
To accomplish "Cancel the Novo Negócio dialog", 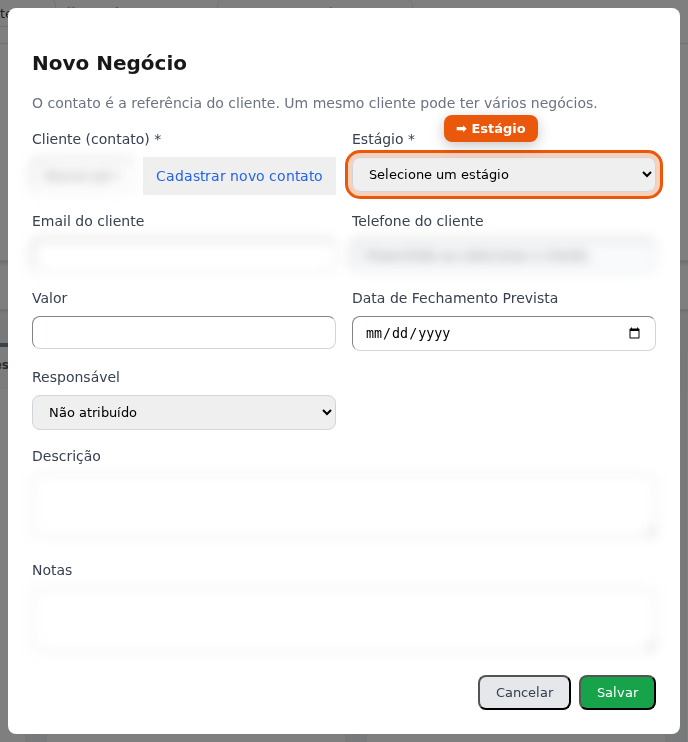I will tap(524, 692).
